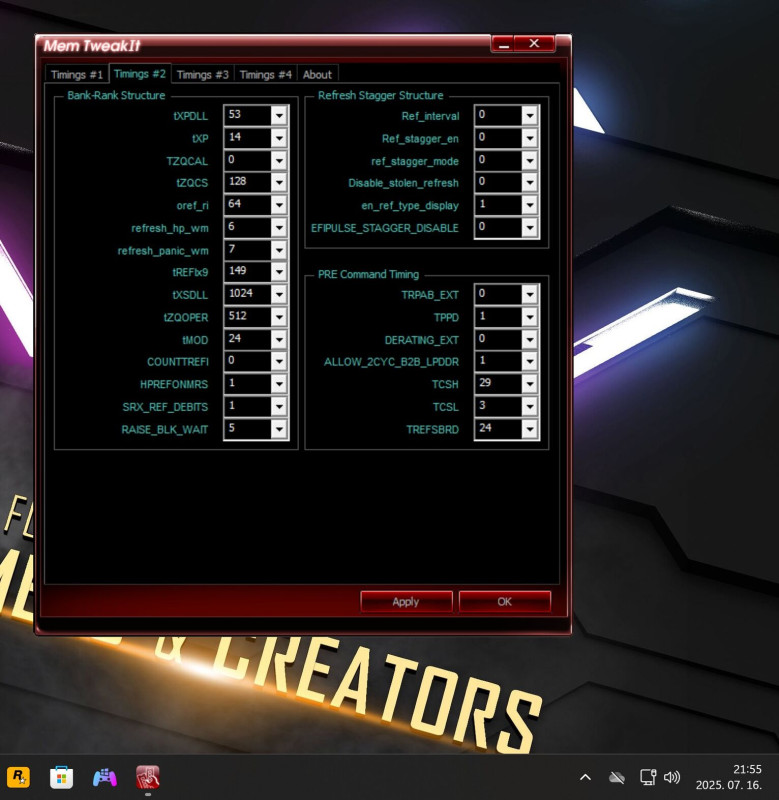Click the OK button
The image size is (779, 800).
tap(505, 602)
